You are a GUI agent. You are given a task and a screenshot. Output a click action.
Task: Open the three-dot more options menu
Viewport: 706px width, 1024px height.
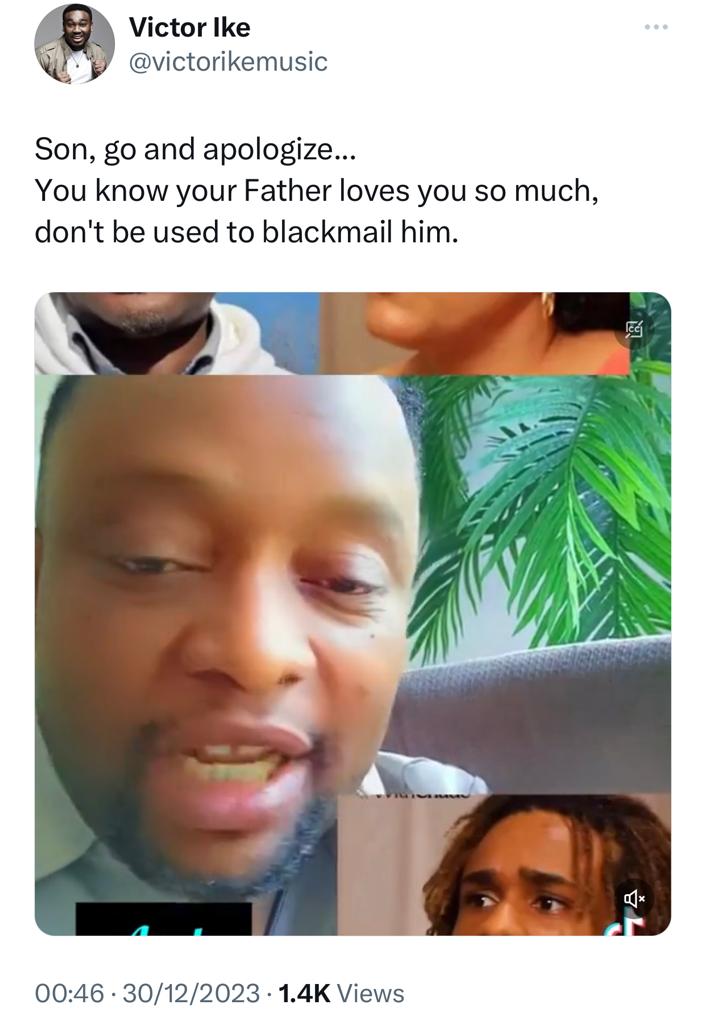pos(655,27)
